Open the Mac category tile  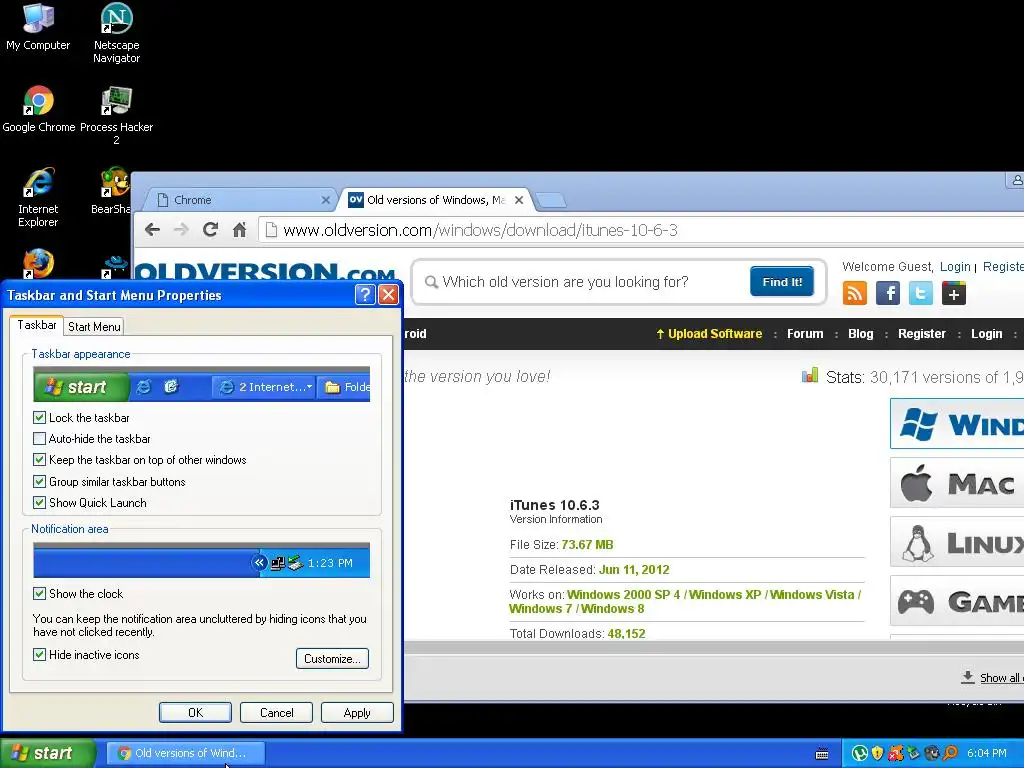coord(957,483)
